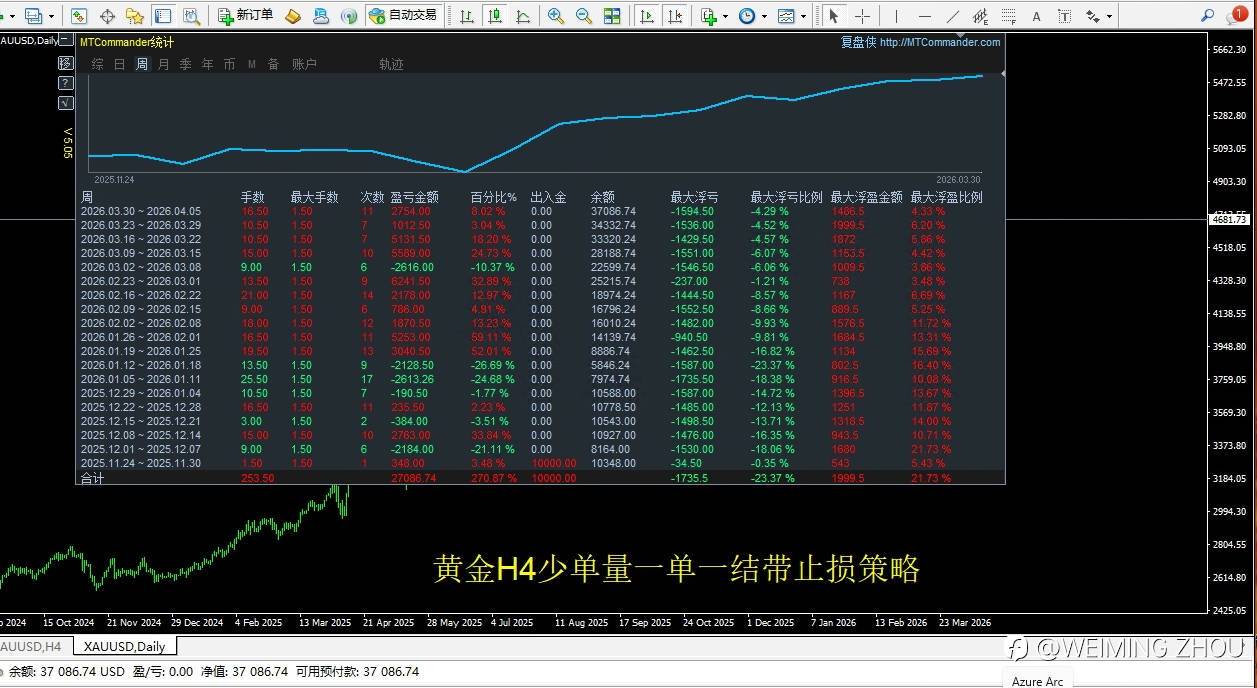Select the 2026.03.30 ~ 2026.04.05 week row
The width and height of the screenshot is (1257, 688).
click(541, 211)
